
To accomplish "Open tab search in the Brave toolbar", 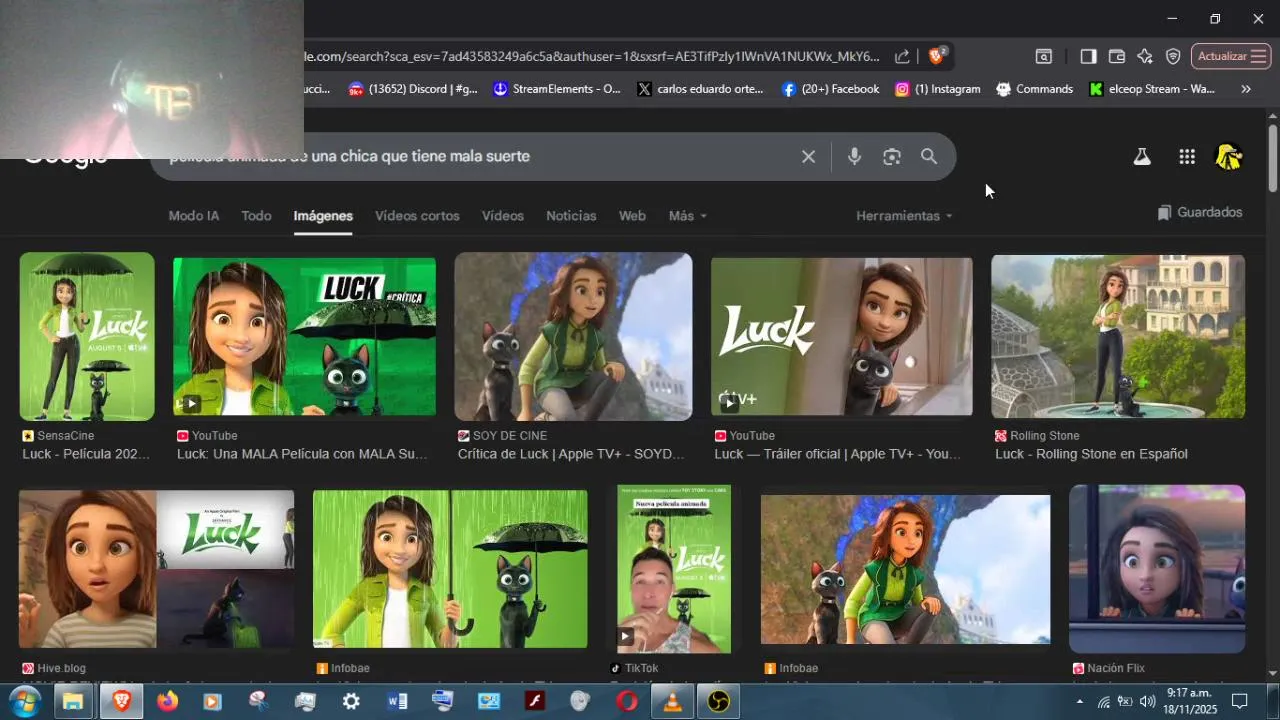I will pos(1043,57).
